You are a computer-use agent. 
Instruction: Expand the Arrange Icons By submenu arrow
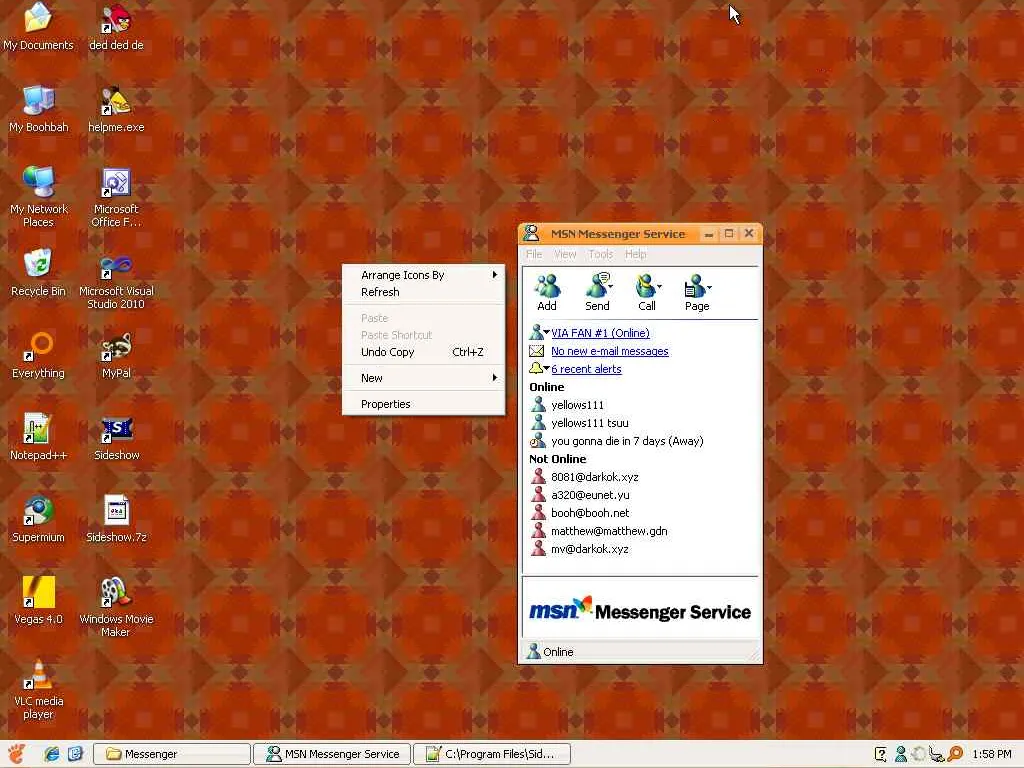tap(494, 275)
